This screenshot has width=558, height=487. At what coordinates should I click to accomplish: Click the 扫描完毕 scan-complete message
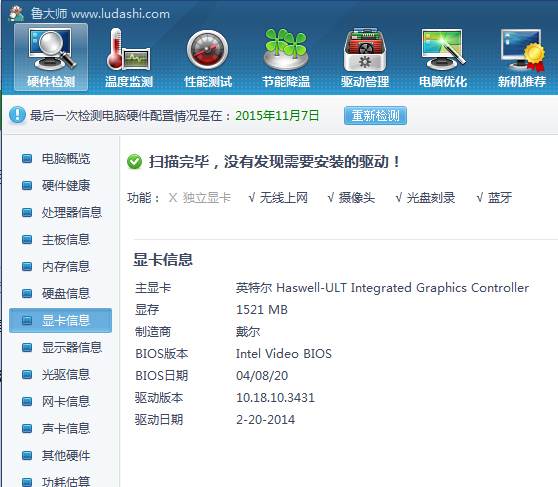tap(274, 162)
